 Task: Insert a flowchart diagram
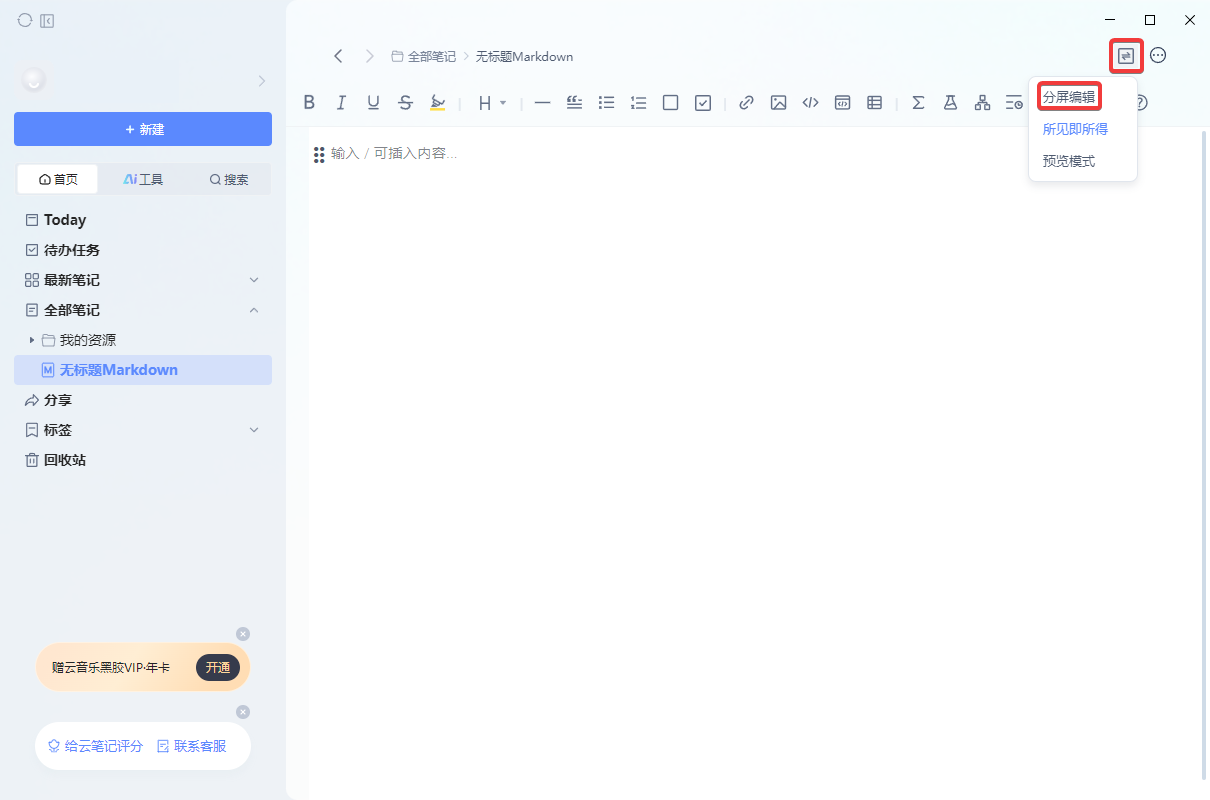tap(982, 102)
